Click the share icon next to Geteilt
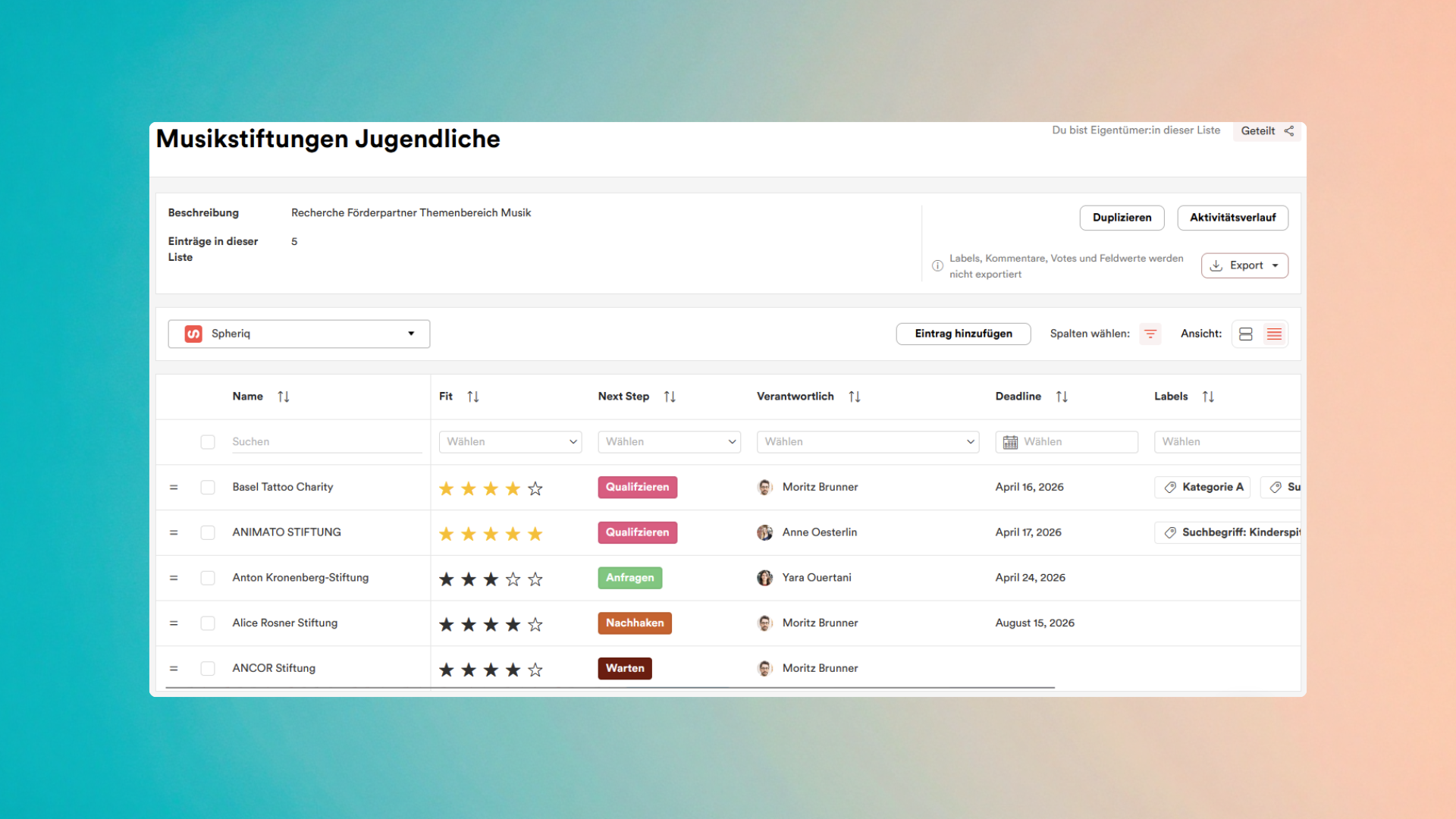 point(1289,131)
